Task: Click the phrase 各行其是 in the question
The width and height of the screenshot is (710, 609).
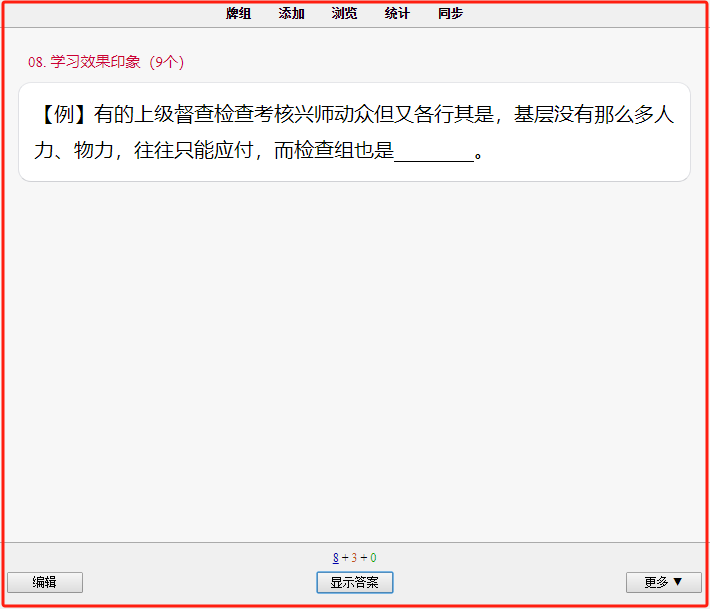Action: pyautogui.click(x=453, y=114)
